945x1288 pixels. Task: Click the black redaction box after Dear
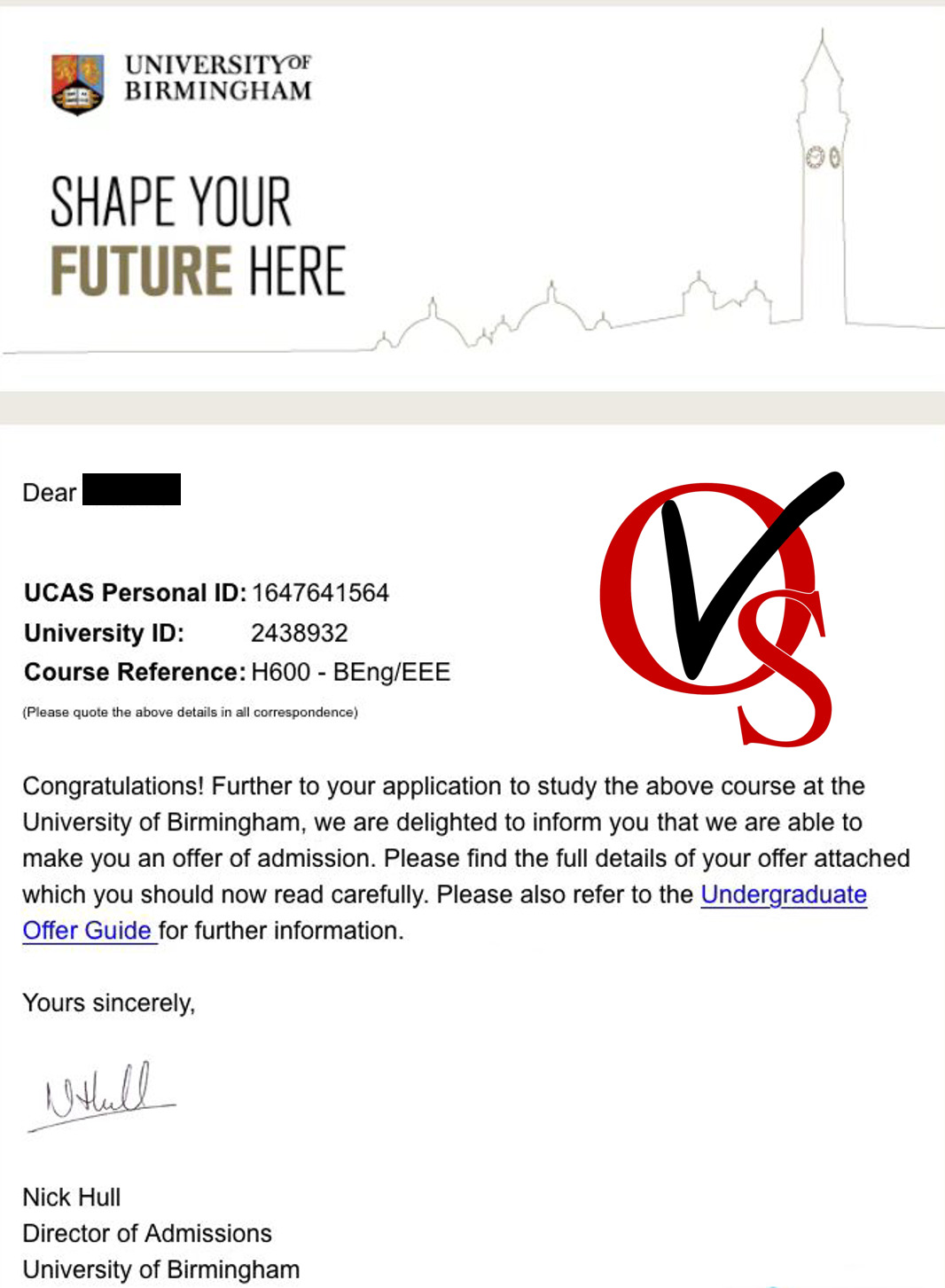coord(131,489)
